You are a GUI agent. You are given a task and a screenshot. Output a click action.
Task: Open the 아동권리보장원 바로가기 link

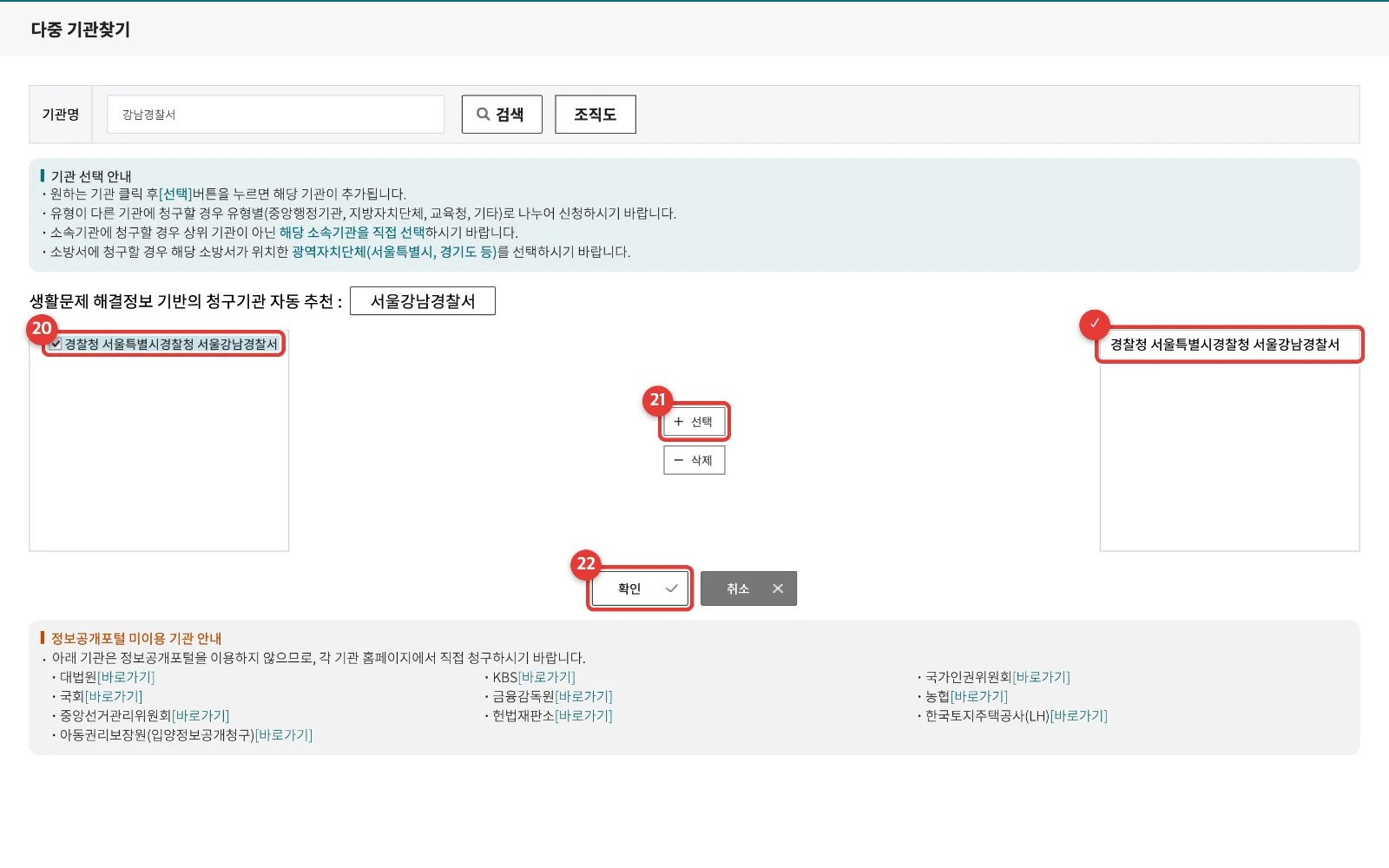coord(284,735)
